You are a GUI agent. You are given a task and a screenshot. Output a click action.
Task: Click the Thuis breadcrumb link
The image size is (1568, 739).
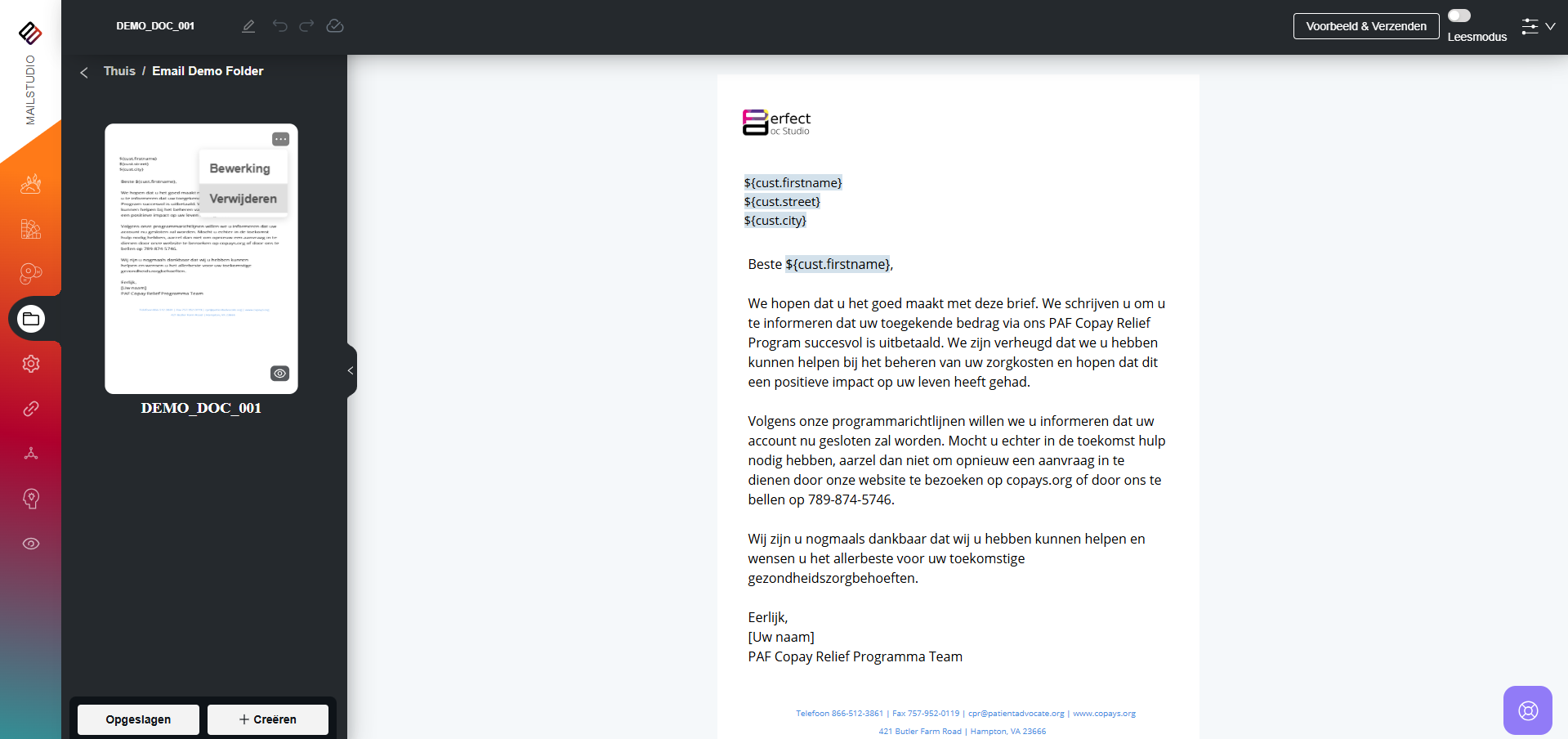(x=119, y=71)
